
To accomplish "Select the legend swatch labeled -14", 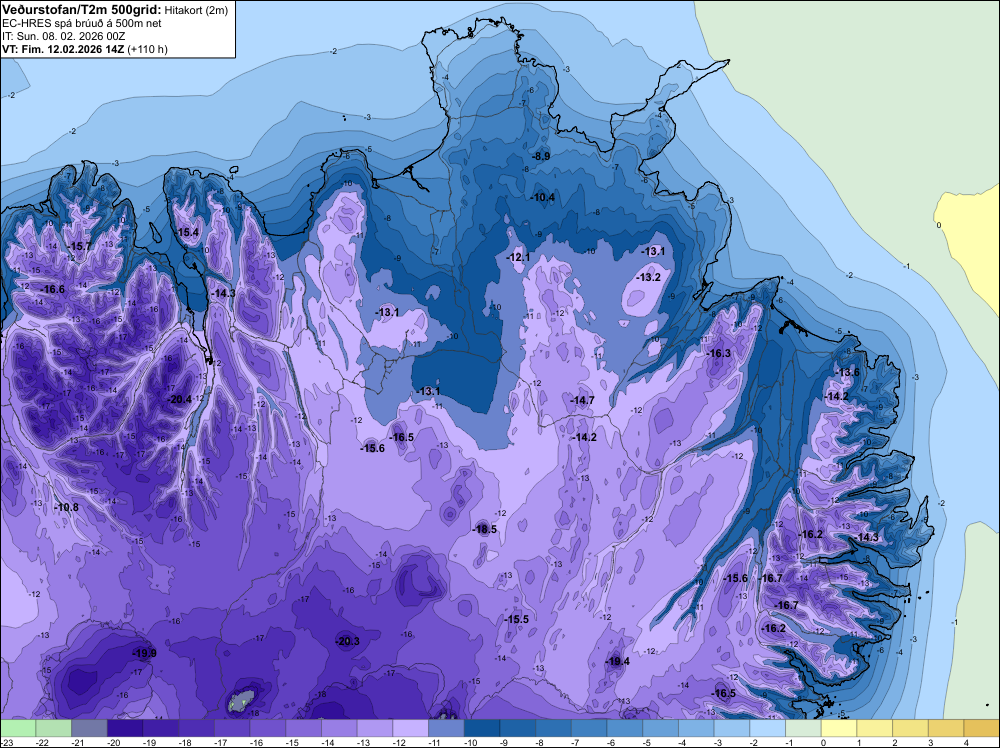I will point(339,728).
